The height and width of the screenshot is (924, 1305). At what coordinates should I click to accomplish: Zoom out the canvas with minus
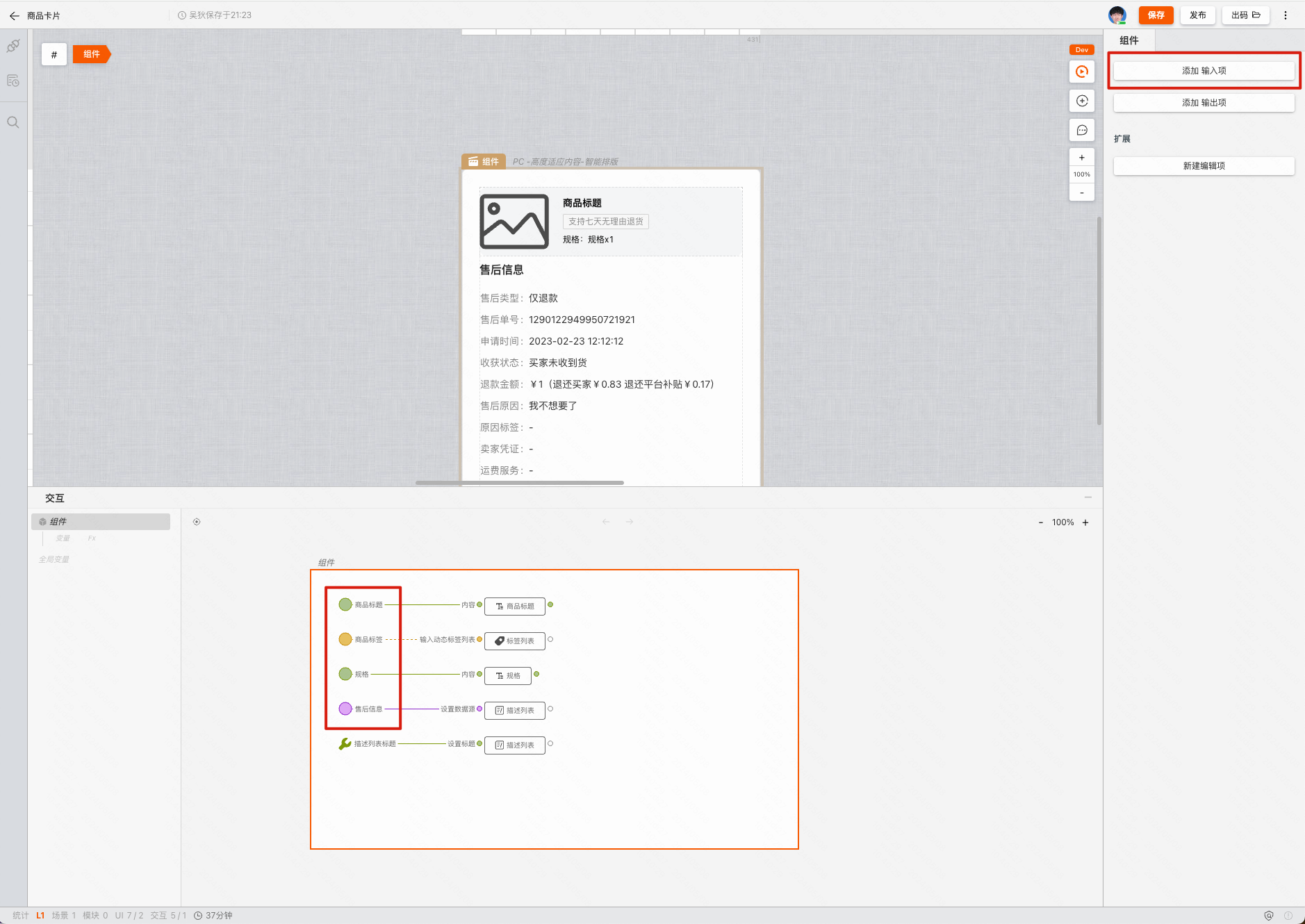click(1082, 192)
